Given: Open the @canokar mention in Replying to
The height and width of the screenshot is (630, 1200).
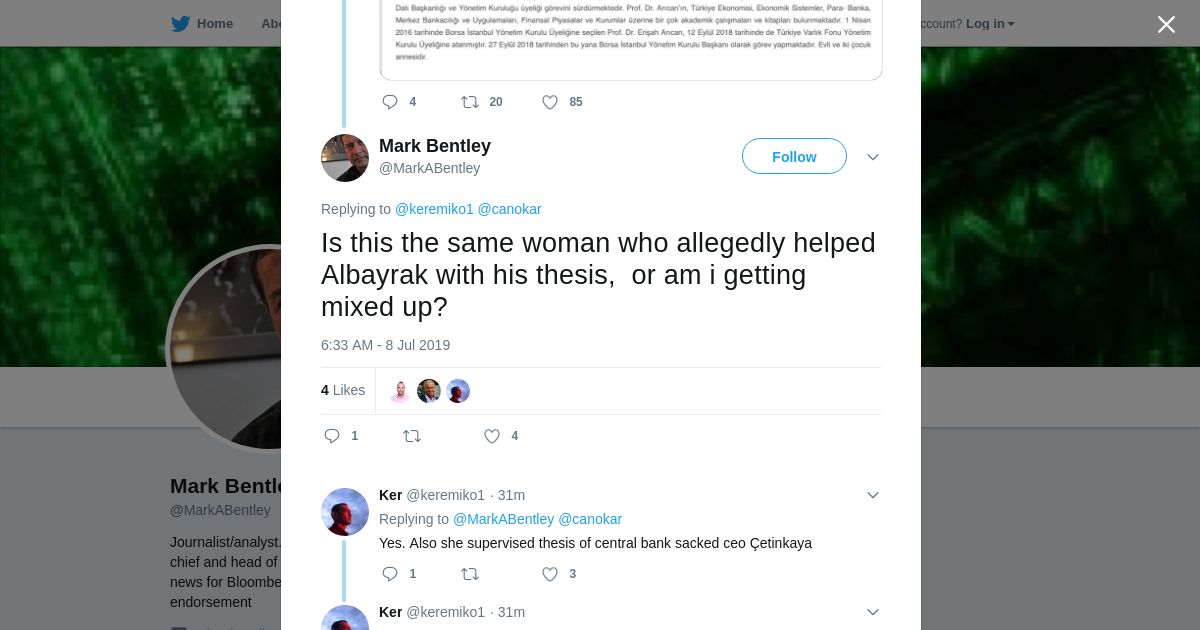Looking at the screenshot, I should tap(509, 209).
